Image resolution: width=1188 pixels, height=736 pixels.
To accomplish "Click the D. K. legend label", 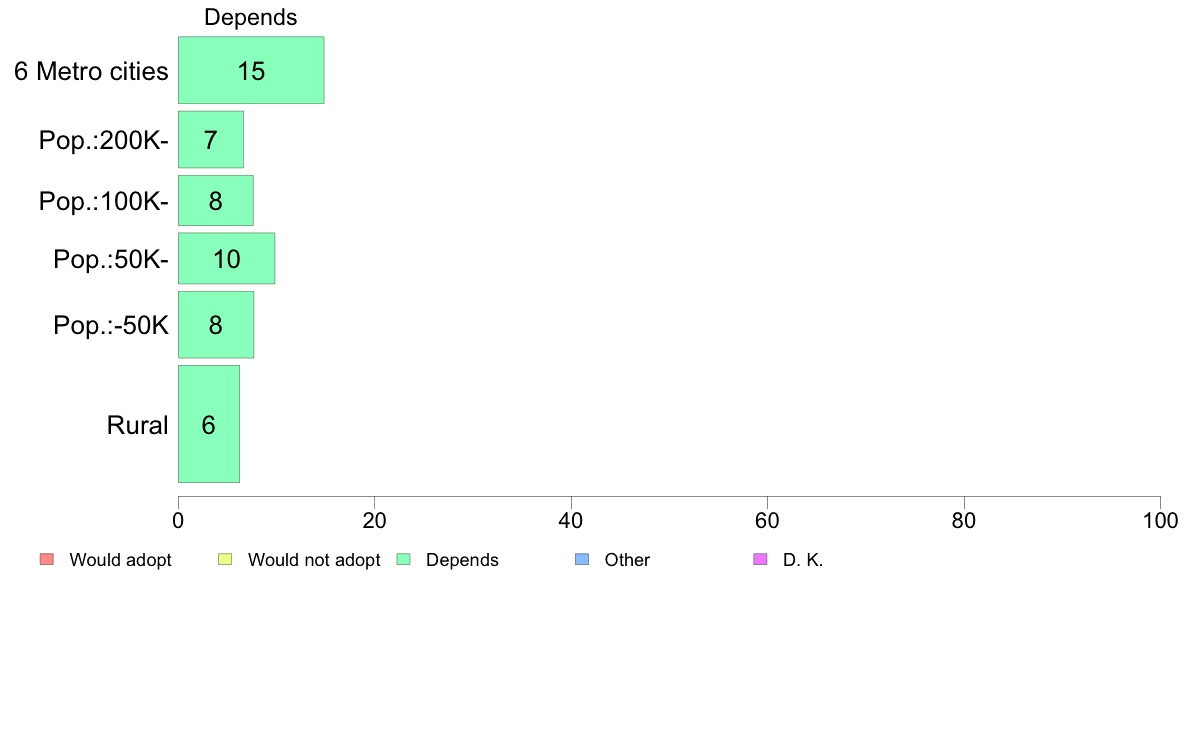I will point(803,560).
